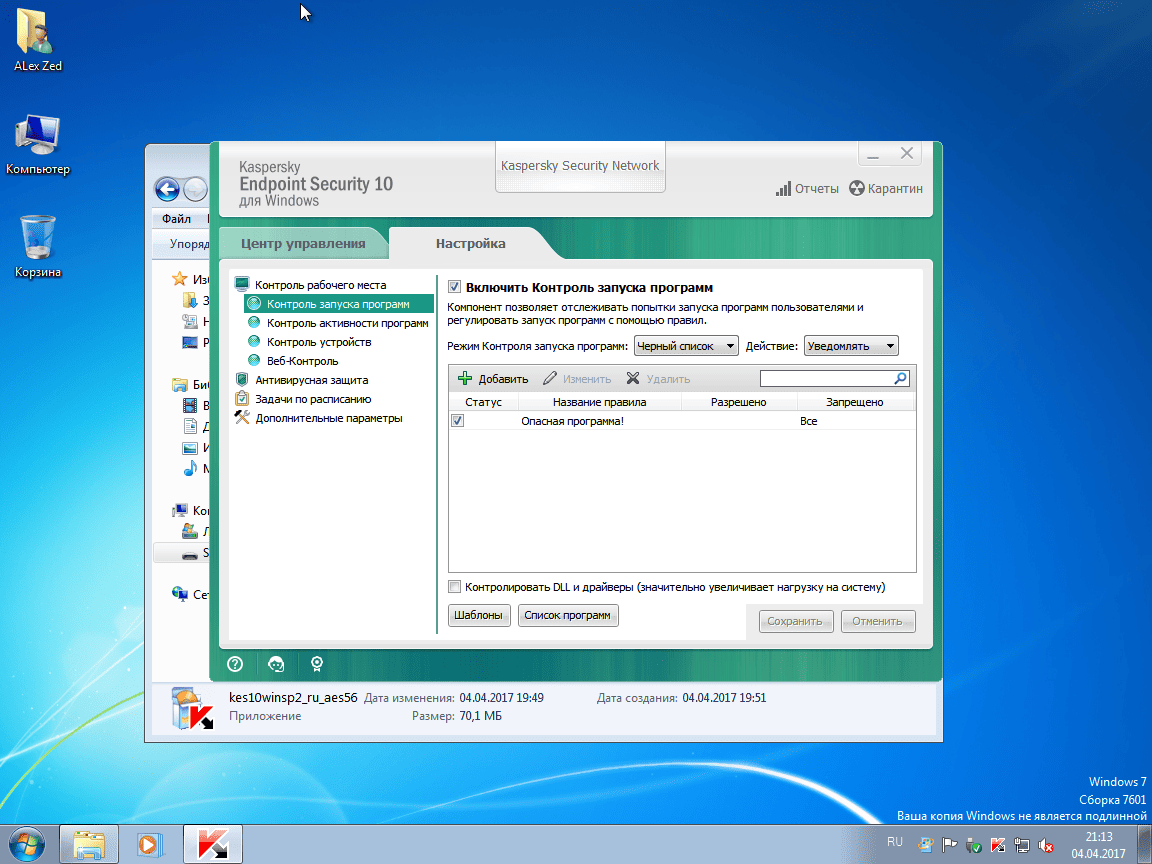Click the Kaspersky Security Network panel
Viewport: 1152px width, 864px height.
(580, 166)
